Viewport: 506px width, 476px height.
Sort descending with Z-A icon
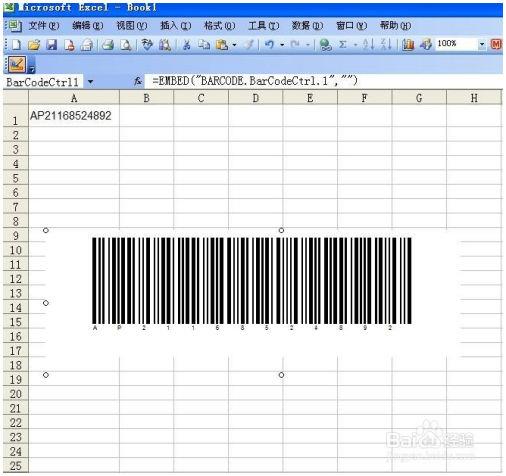click(x=386, y=44)
